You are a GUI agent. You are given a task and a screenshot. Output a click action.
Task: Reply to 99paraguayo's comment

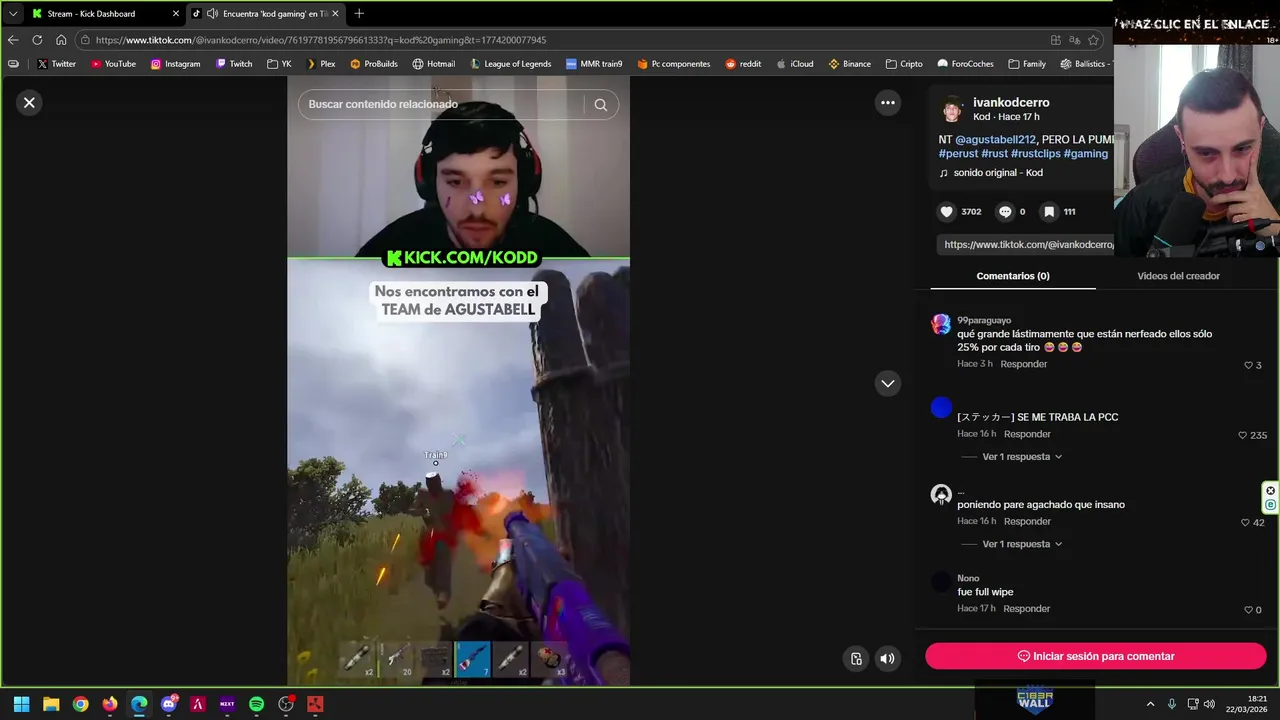pos(1023,364)
